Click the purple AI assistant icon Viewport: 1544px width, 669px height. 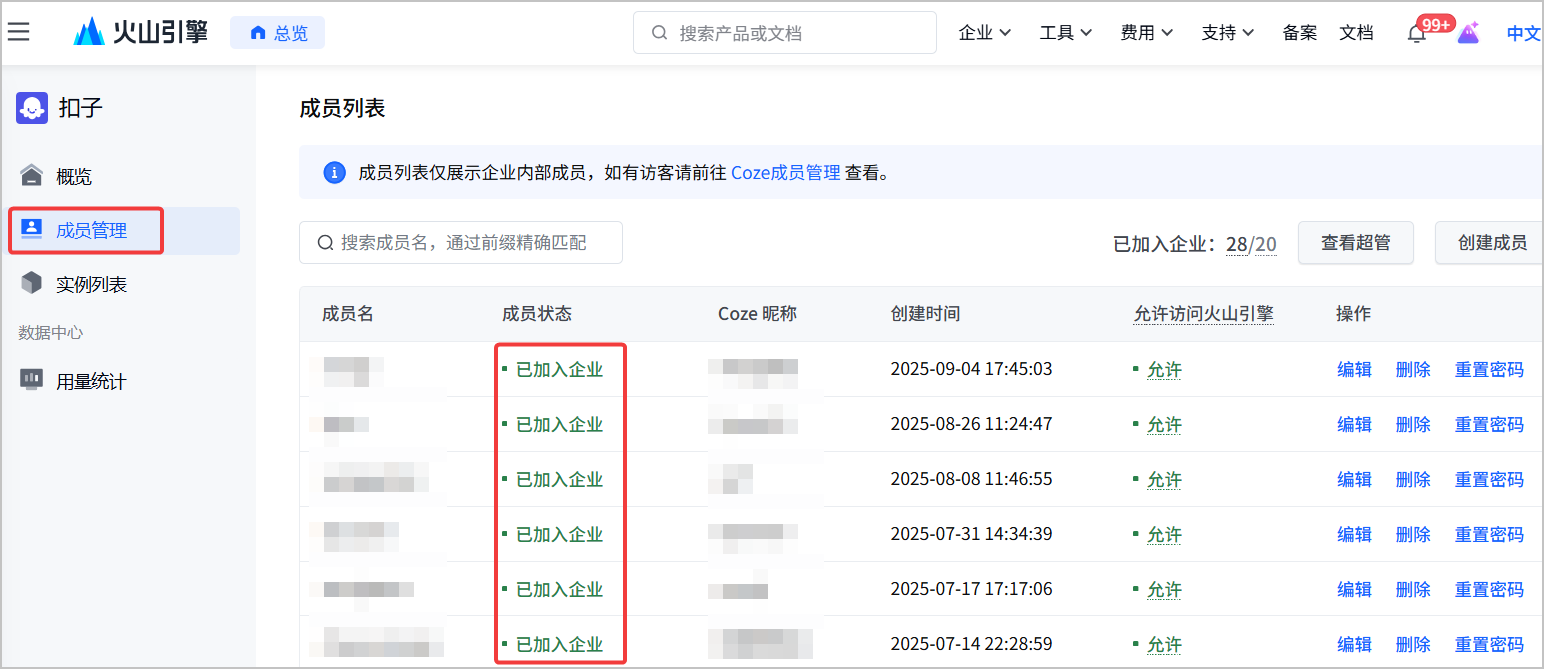tap(1468, 33)
